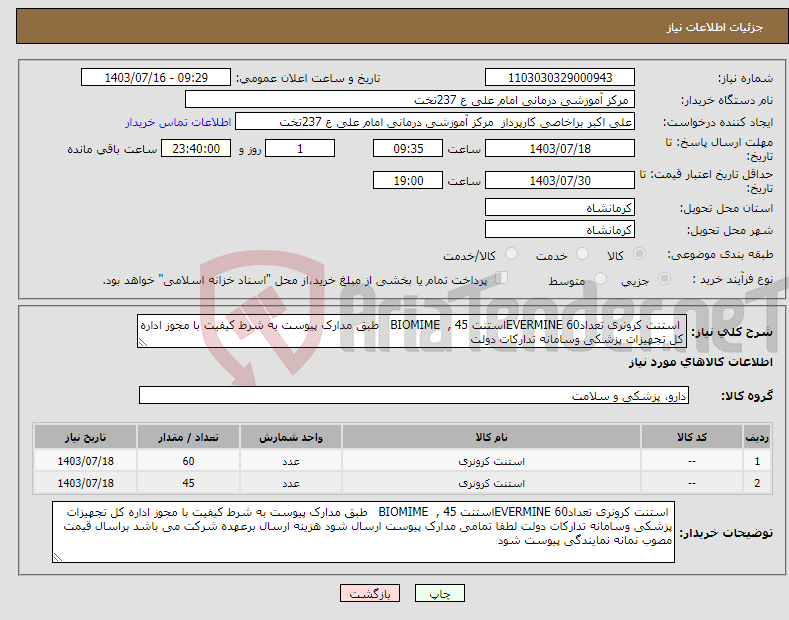Screen dimensions: 789x620
Task: Click the delivery city کرمانشاه field
Action: point(560,229)
